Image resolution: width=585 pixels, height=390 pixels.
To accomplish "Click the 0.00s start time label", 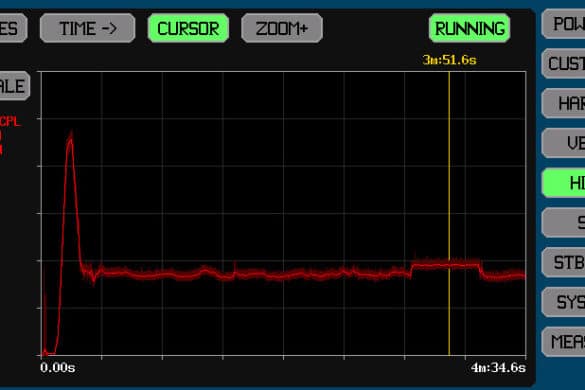I will coord(58,368).
